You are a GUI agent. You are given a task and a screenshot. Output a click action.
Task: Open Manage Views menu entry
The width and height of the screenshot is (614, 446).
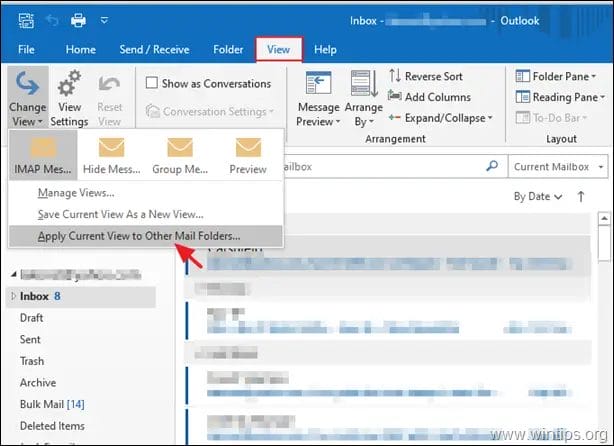pyautogui.click(x=76, y=192)
